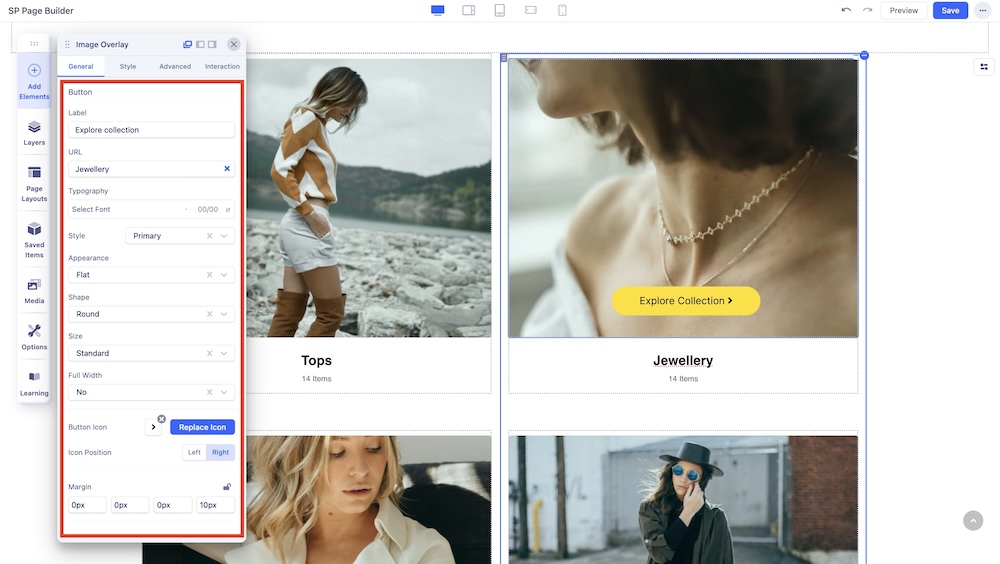Open the General tab

pos(81,66)
